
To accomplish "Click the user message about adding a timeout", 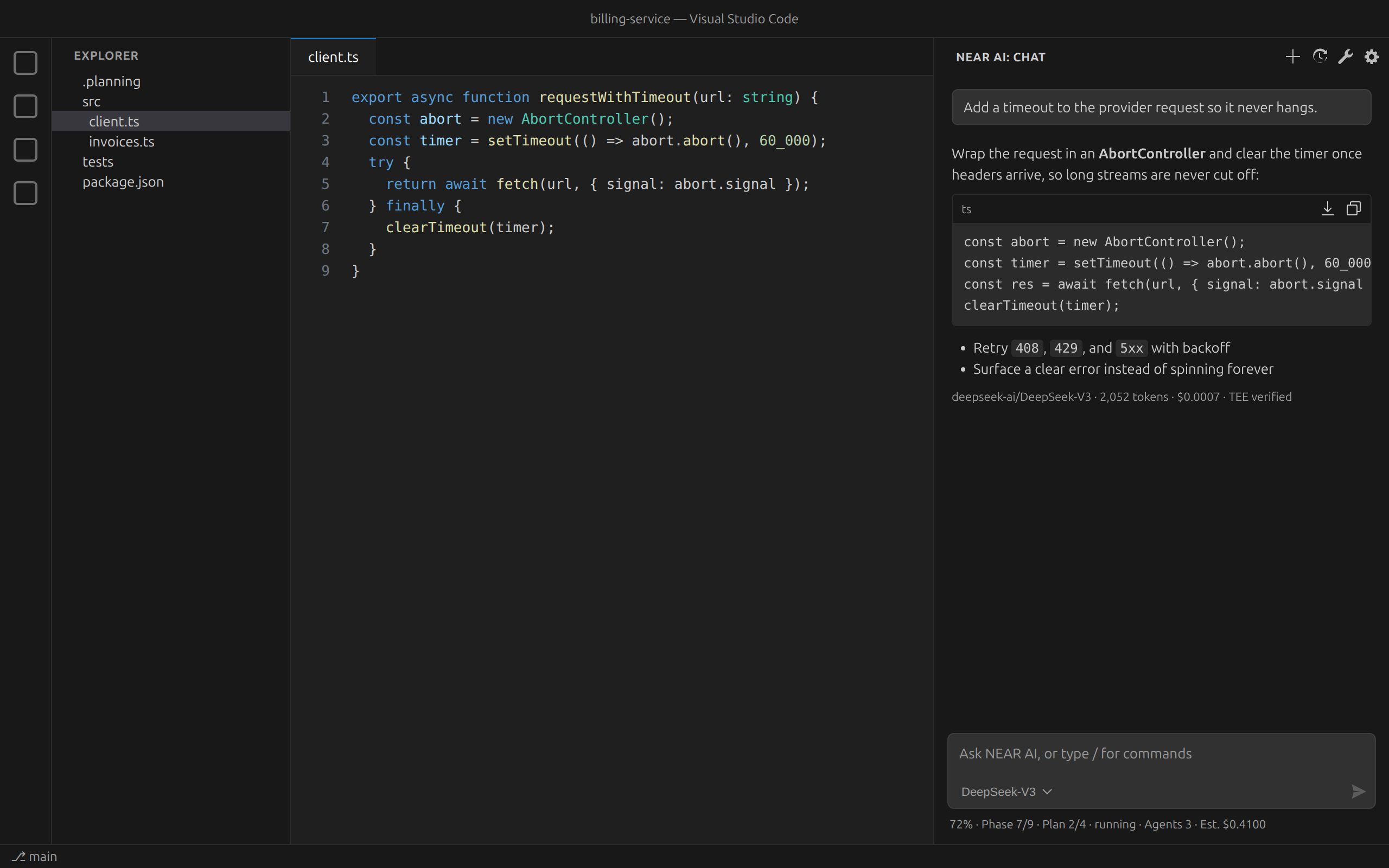I will [x=1161, y=107].
